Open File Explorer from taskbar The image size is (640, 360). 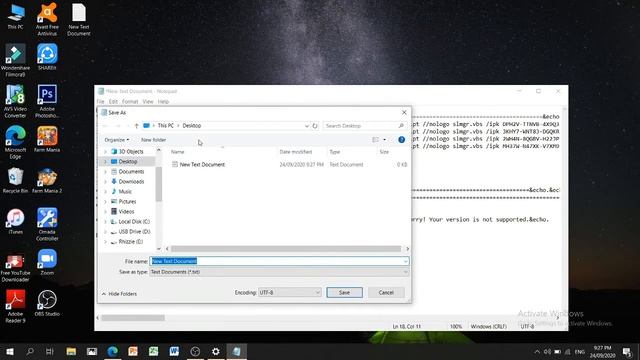coord(71,351)
